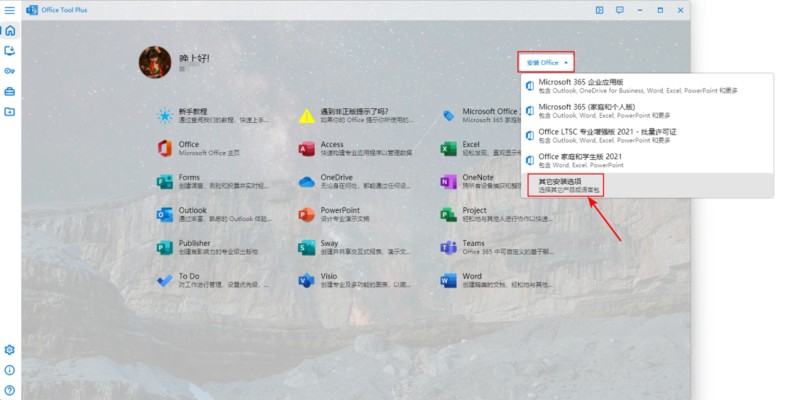Open the Home page in sidebar
The height and width of the screenshot is (400, 785).
(10, 30)
